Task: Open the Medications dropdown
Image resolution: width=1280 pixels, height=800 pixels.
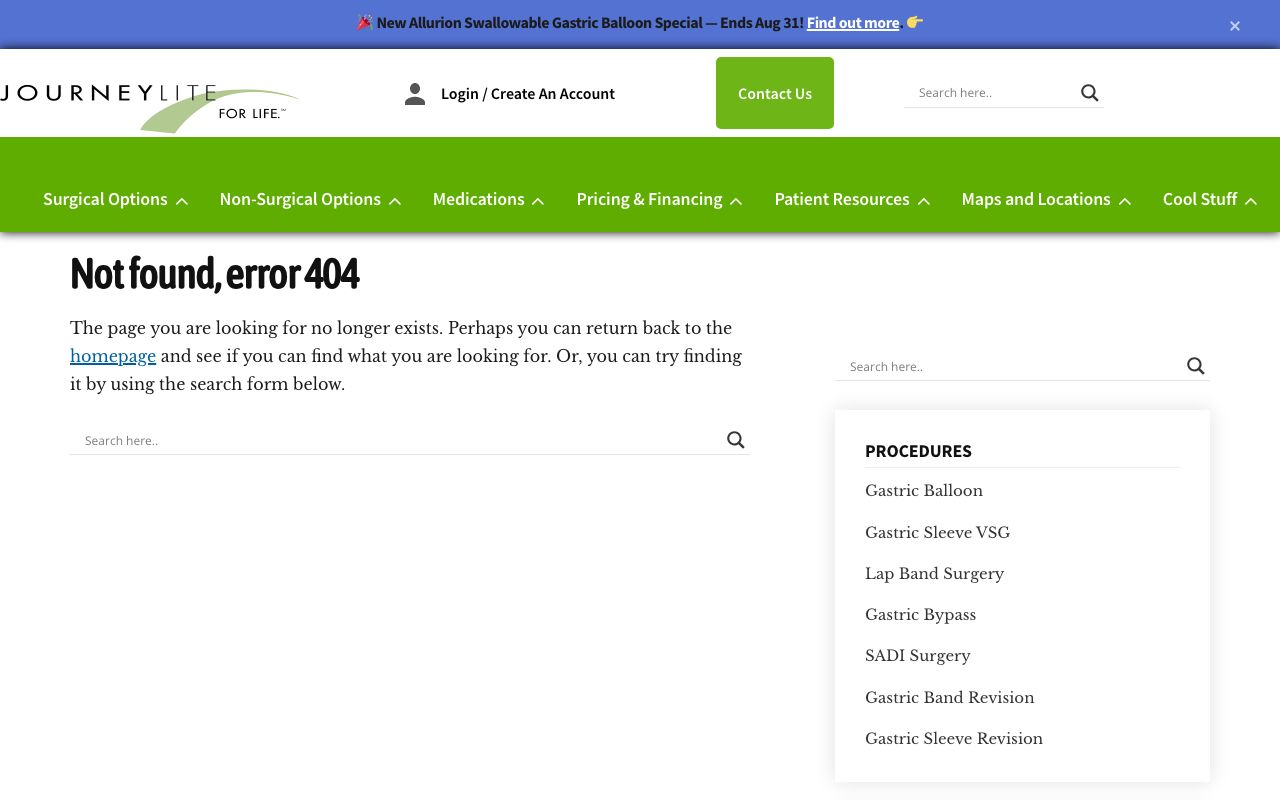Action: [x=488, y=199]
